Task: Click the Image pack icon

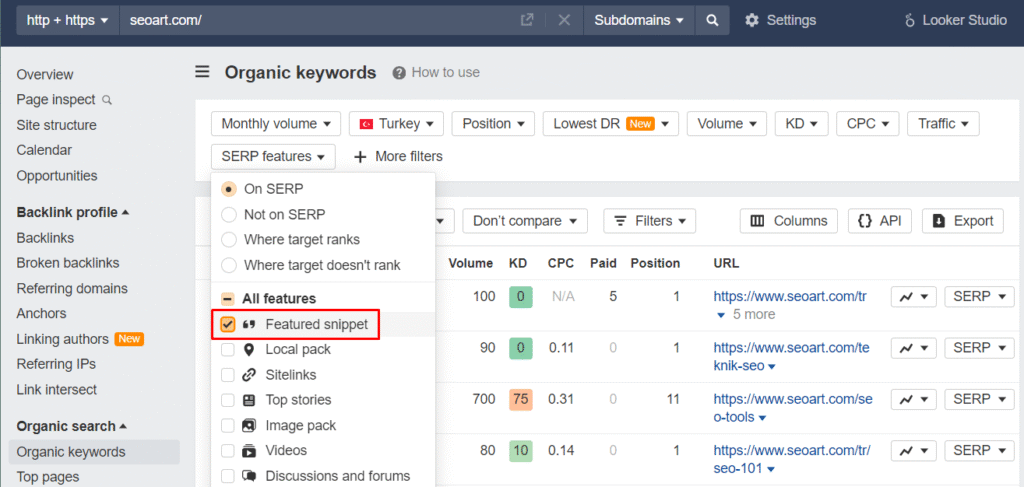Action: click(x=249, y=426)
